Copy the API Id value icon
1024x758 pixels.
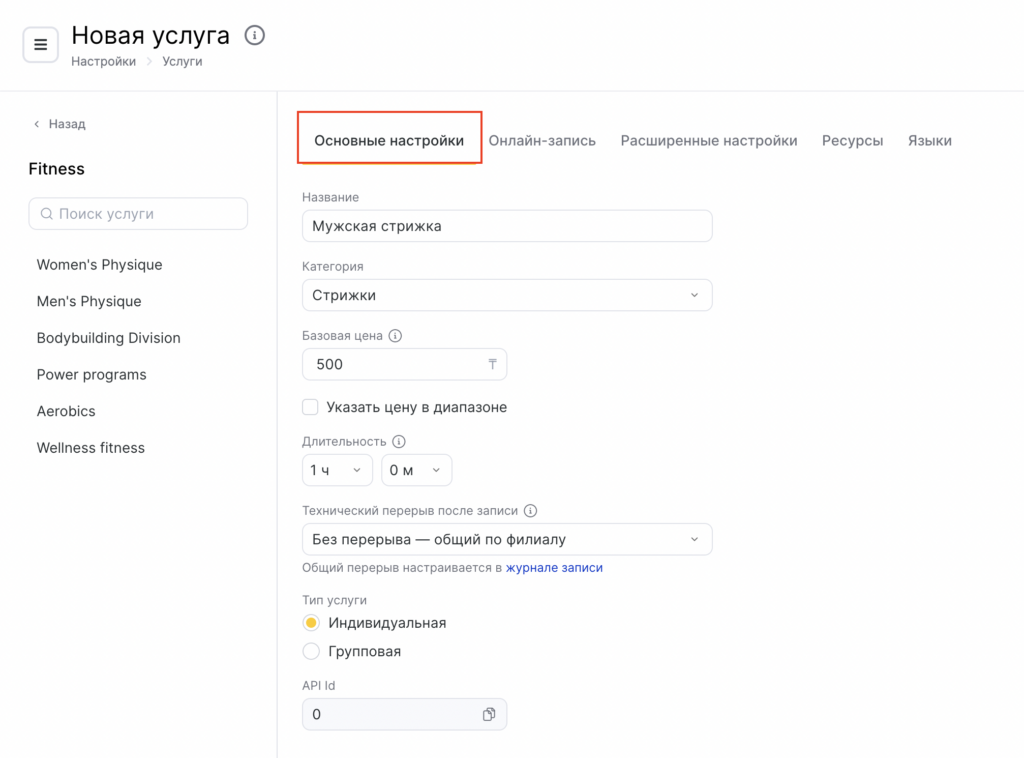[489, 714]
